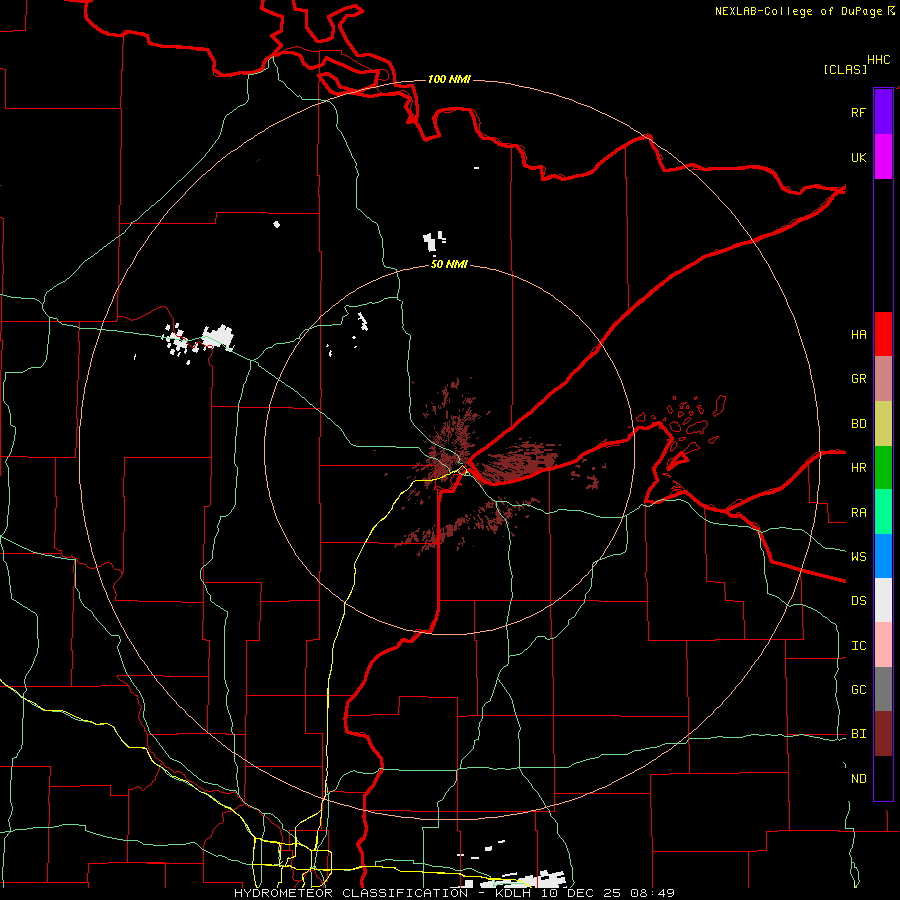Click the DS legend label
The height and width of the screenshot is (900, 900).
point(858,600)
